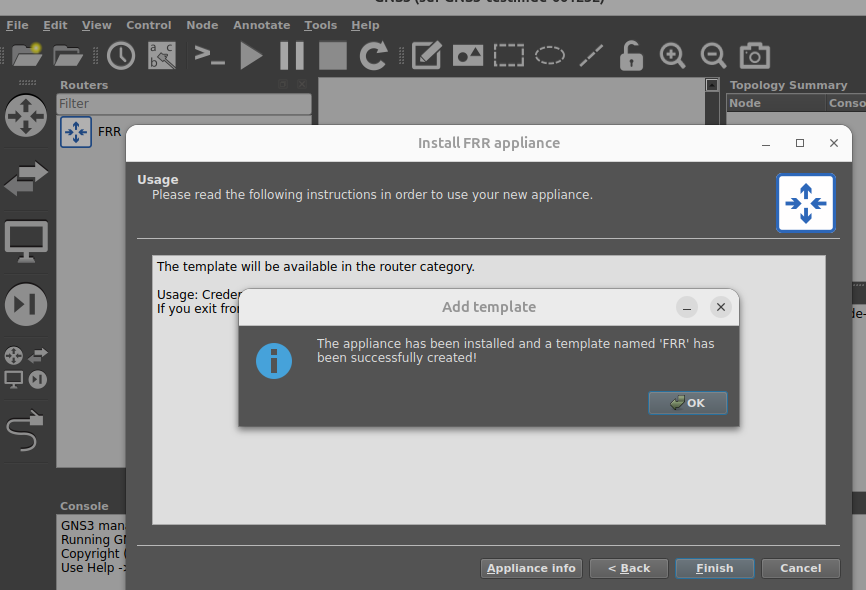This screenshot has width=866, height=590.
Task: Click the Zoom out magnifier icon
Action: tap(713, 55)
